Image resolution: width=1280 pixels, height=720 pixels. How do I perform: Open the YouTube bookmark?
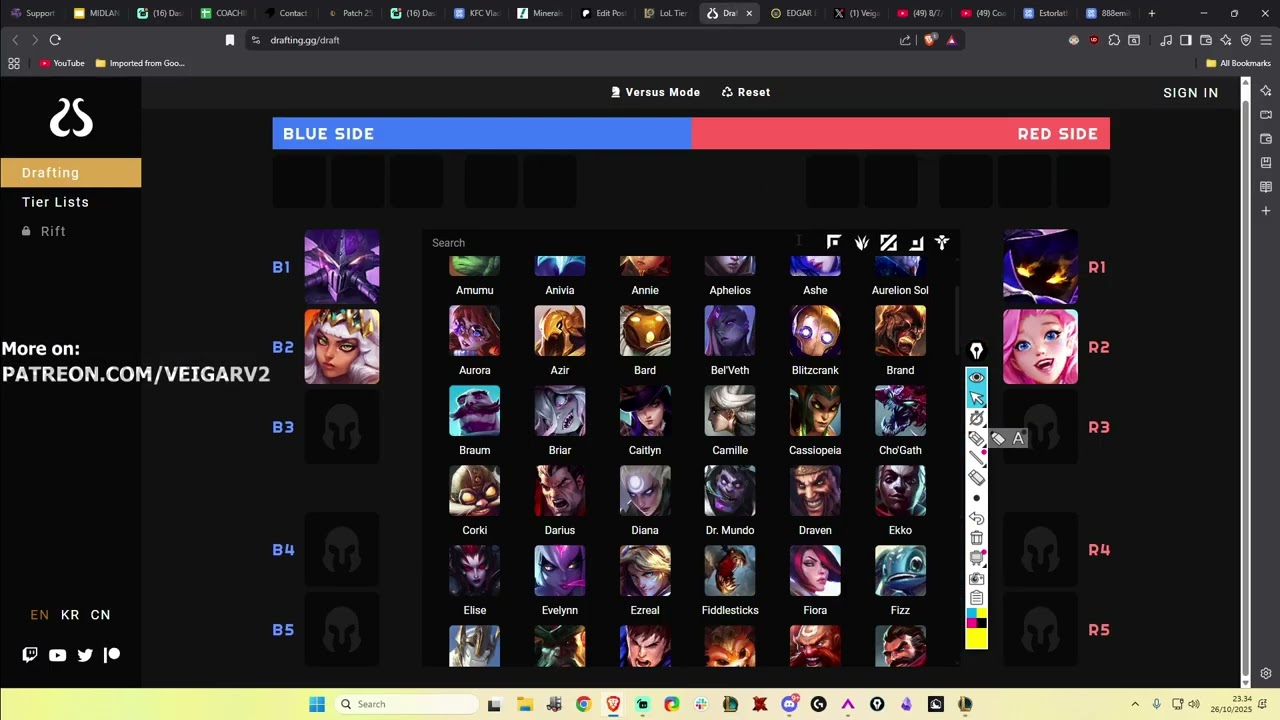pos(62,63)
